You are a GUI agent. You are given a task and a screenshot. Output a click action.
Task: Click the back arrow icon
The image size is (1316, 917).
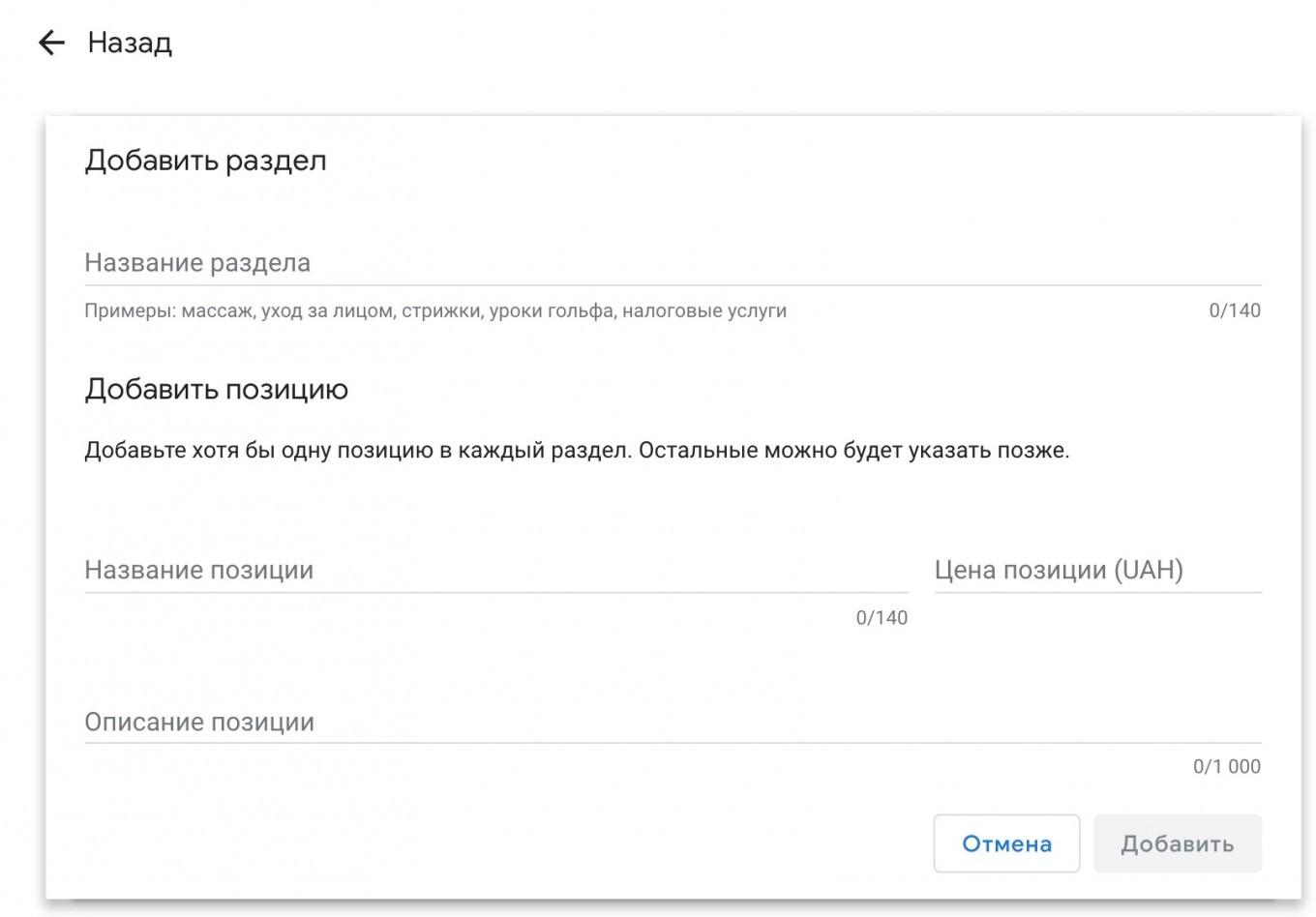click(51, 43)
